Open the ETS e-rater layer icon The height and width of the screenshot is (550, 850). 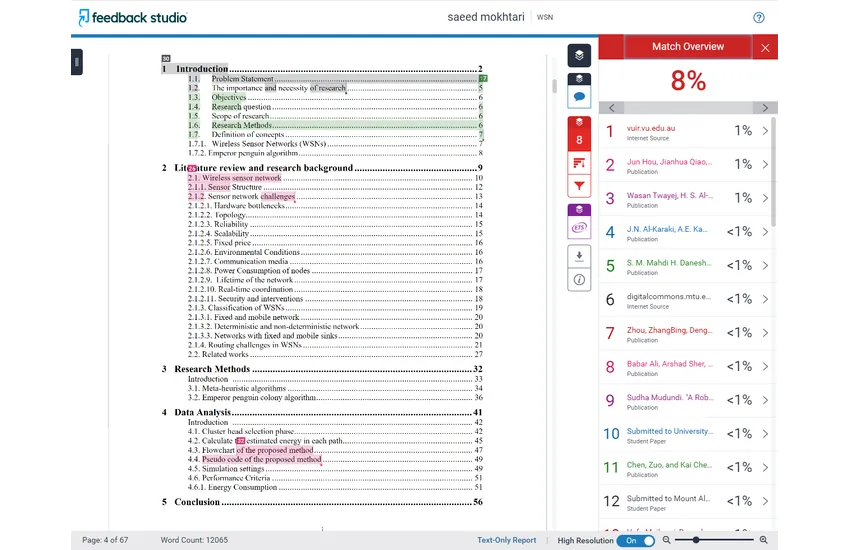[x=579, y=228]
